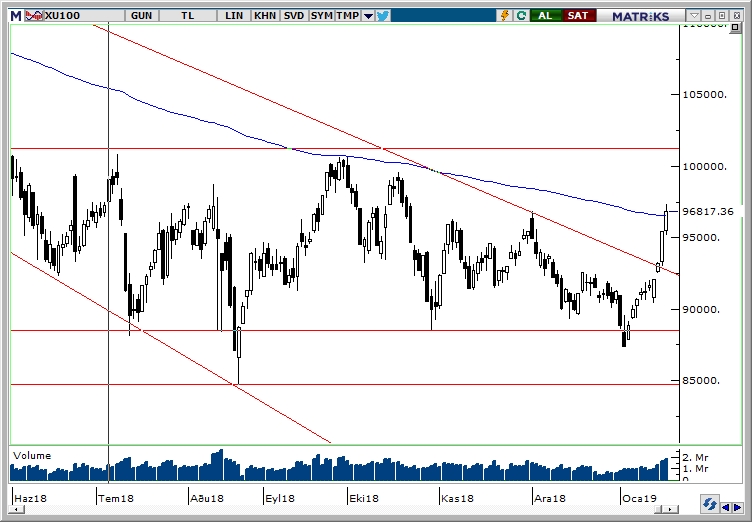Click the Twitter bird icon
This screenshot has height=522, width=752.
(383, 16)
